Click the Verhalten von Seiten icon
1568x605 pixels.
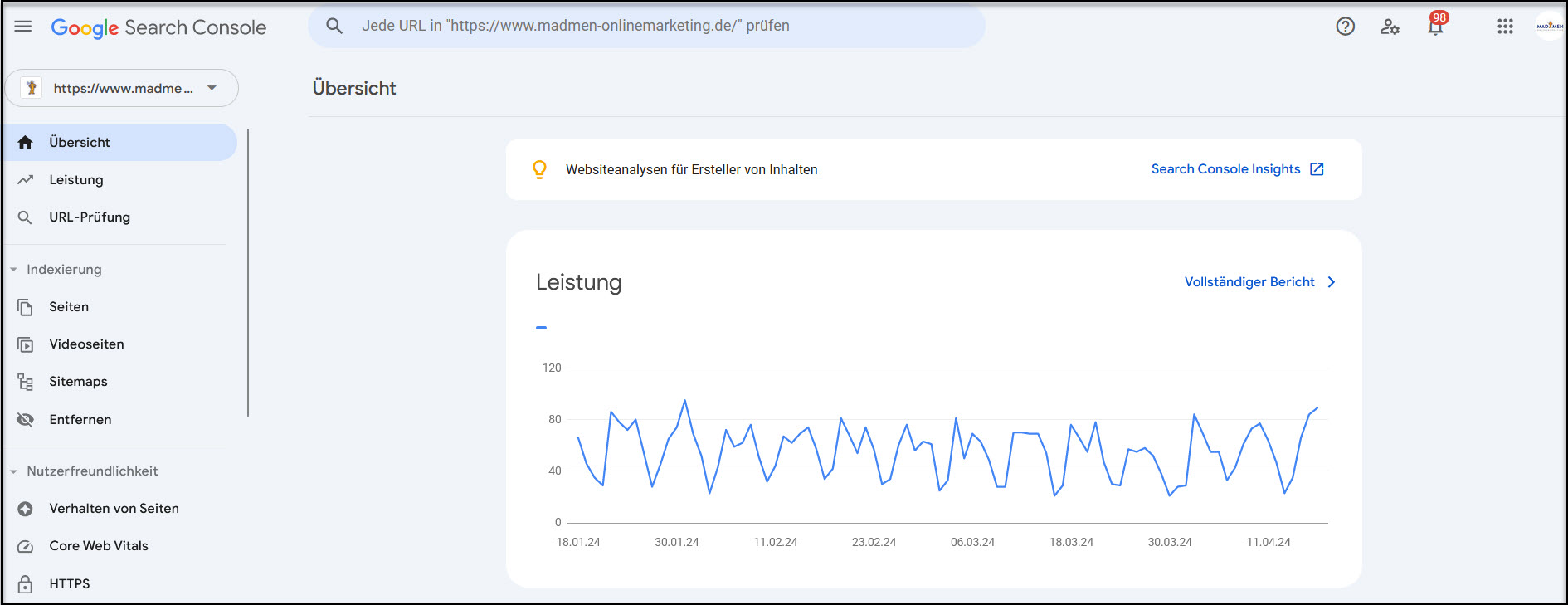click(x=25, y=509)
